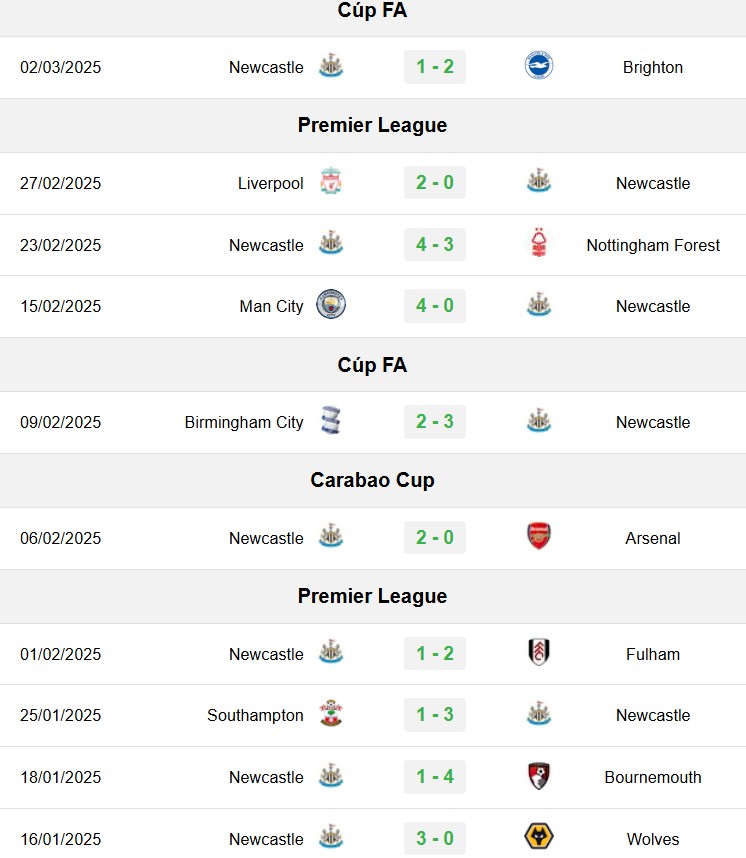Click the Nottingham Forest crest

coord(539,243)
